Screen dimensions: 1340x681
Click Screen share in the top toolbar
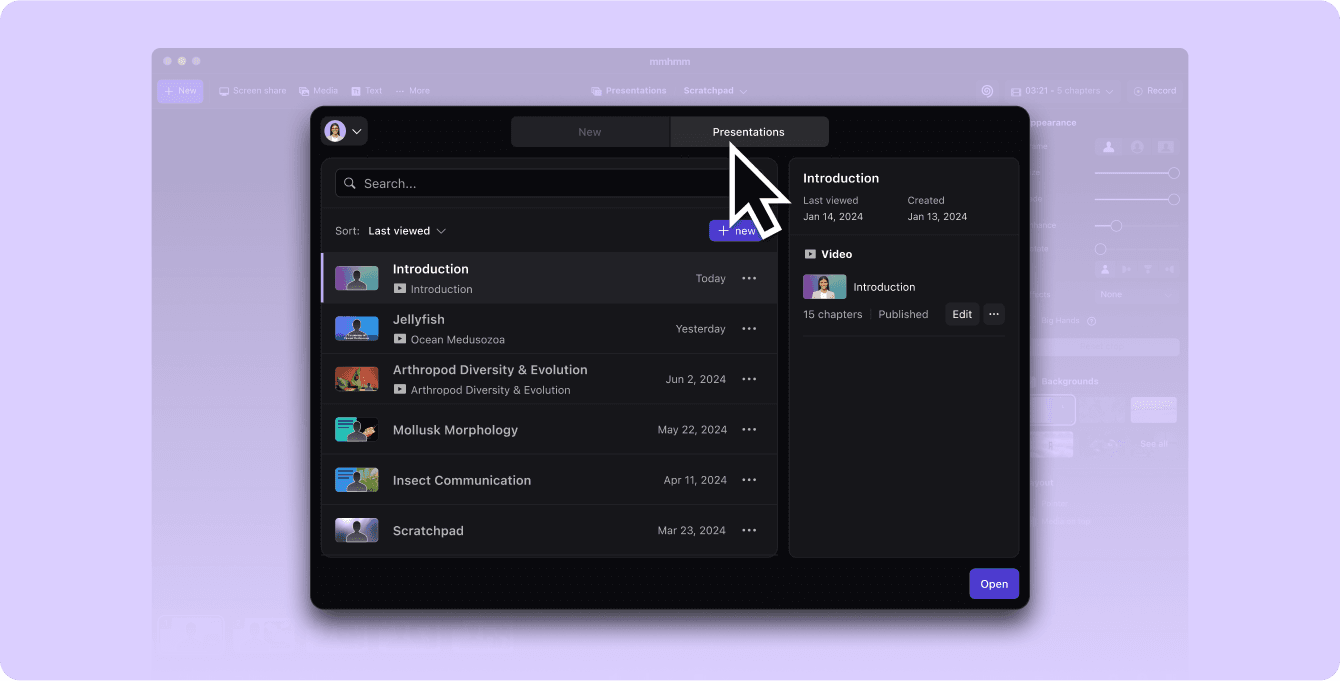(x=252, y=91)
